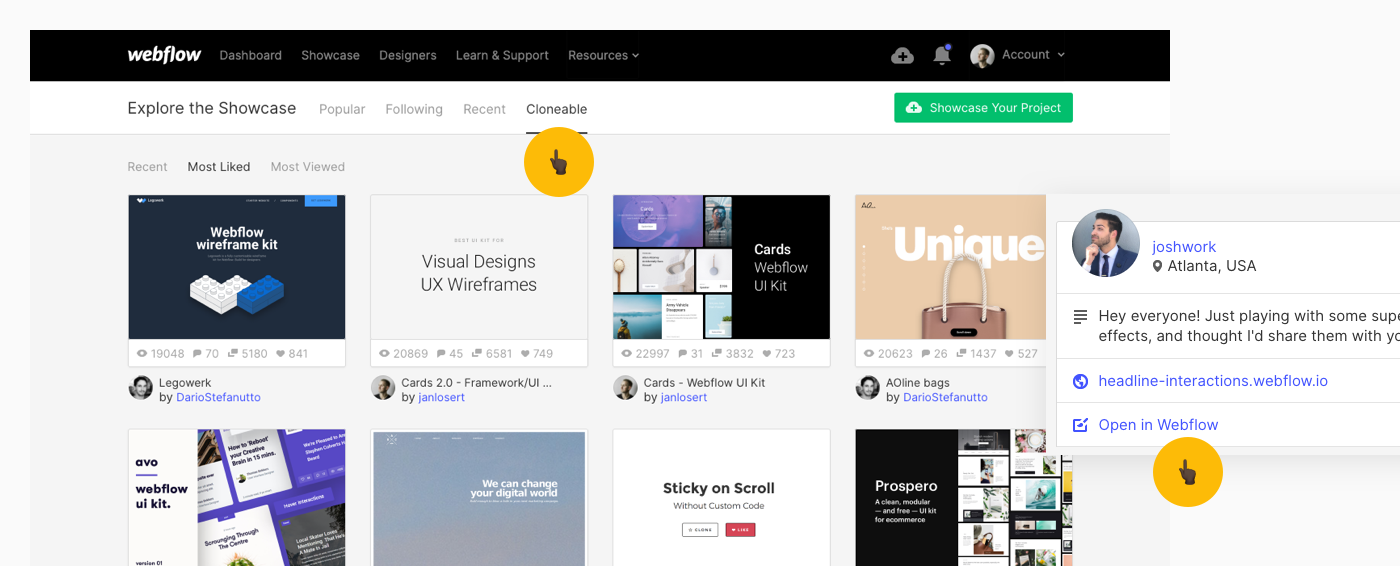Open the Designers page
The height and width of the screenshot is (566, 1400).
point(407,56)
